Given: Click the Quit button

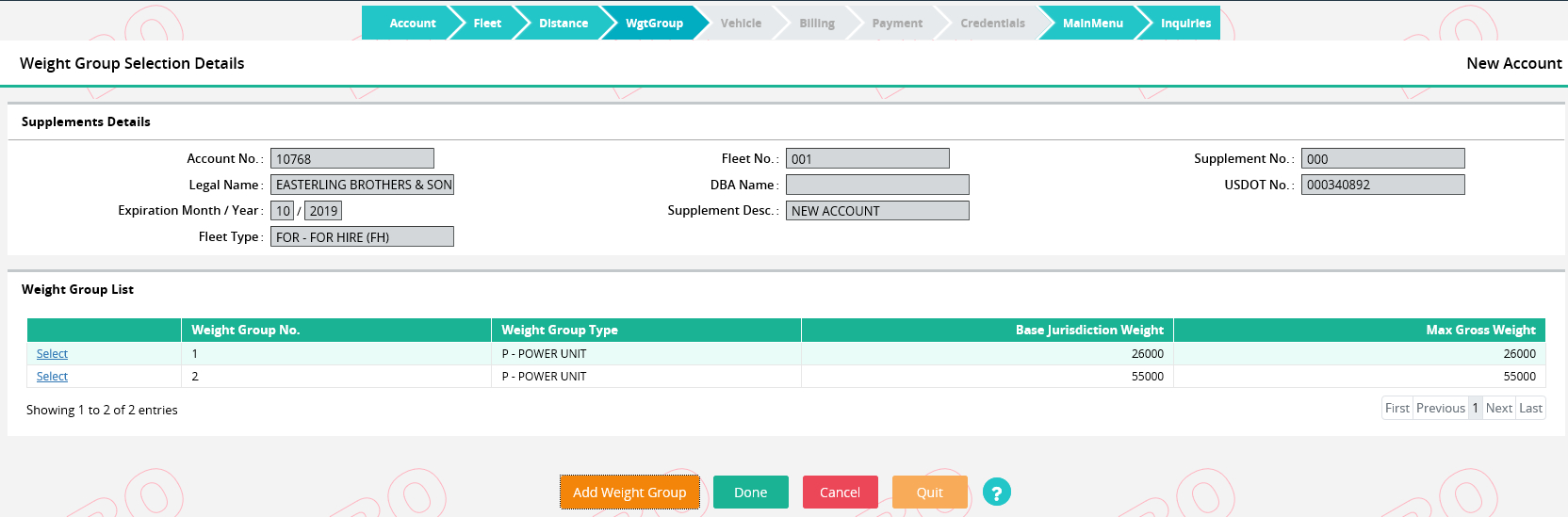Looking at the screenshot, I should [930, 493].
